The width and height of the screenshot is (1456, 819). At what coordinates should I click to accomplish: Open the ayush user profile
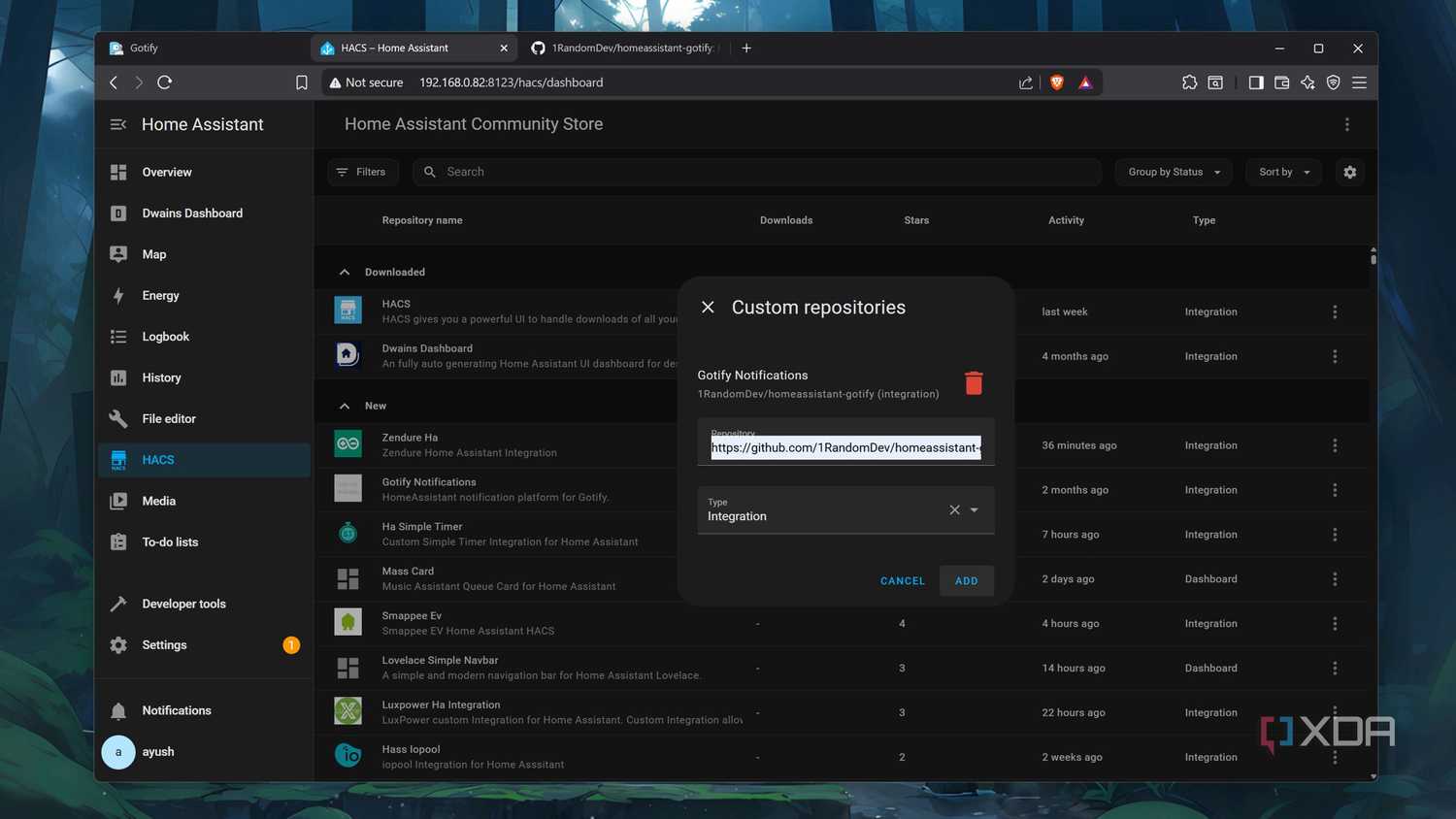click(205, 752)
